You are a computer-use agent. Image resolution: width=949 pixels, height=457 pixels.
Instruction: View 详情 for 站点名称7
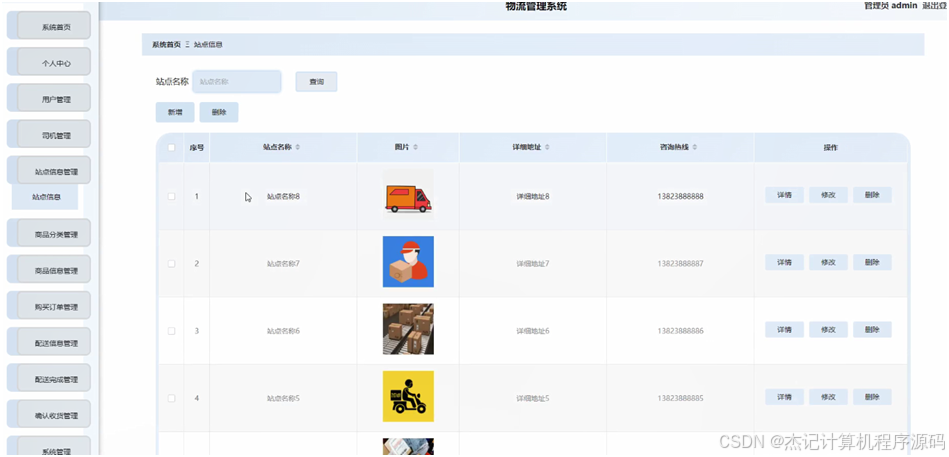[784, 262]
